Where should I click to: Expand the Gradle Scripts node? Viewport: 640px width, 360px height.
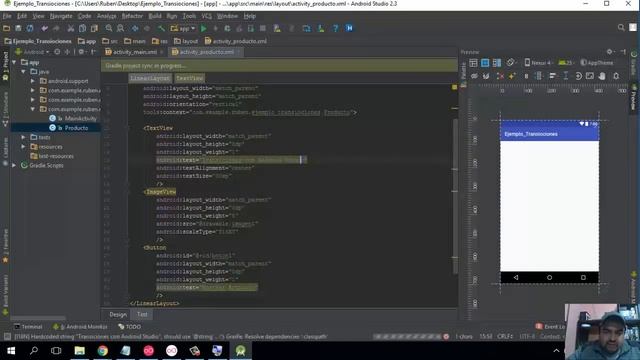coord(15,165)
